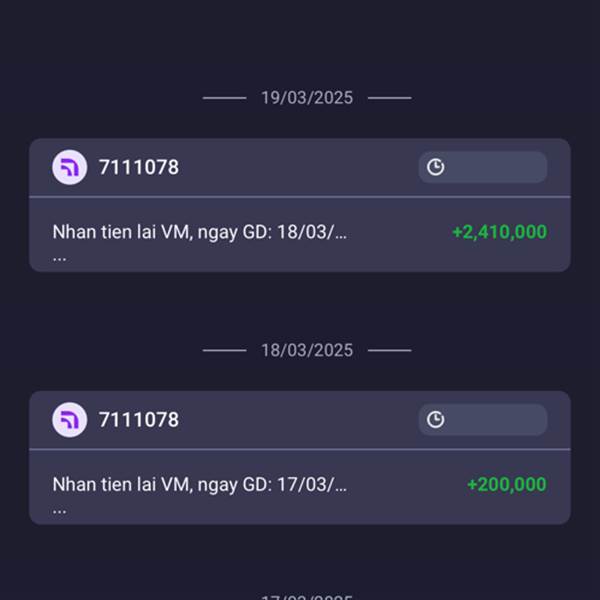
Task: Expand the ellipsis under the 17/03 GD description
Action: coord(59,508)
